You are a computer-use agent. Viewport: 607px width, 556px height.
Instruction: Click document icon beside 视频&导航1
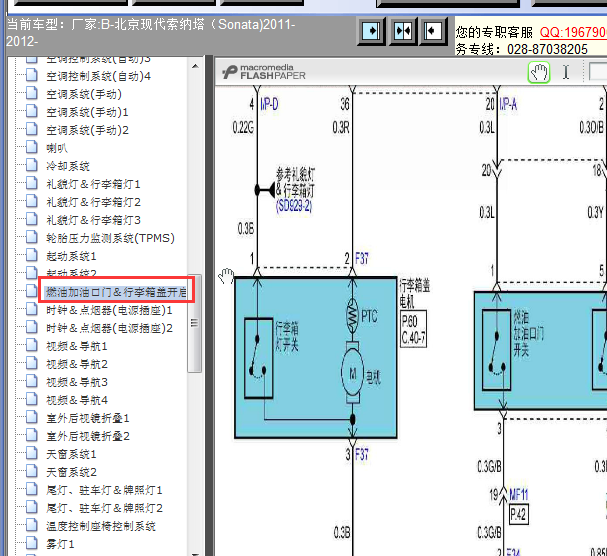pyautogui.click(x=31, y=345)
